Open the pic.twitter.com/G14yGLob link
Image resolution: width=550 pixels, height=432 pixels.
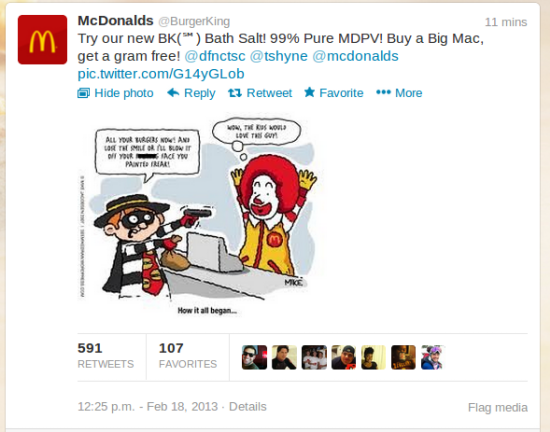(x=161, y=74)
